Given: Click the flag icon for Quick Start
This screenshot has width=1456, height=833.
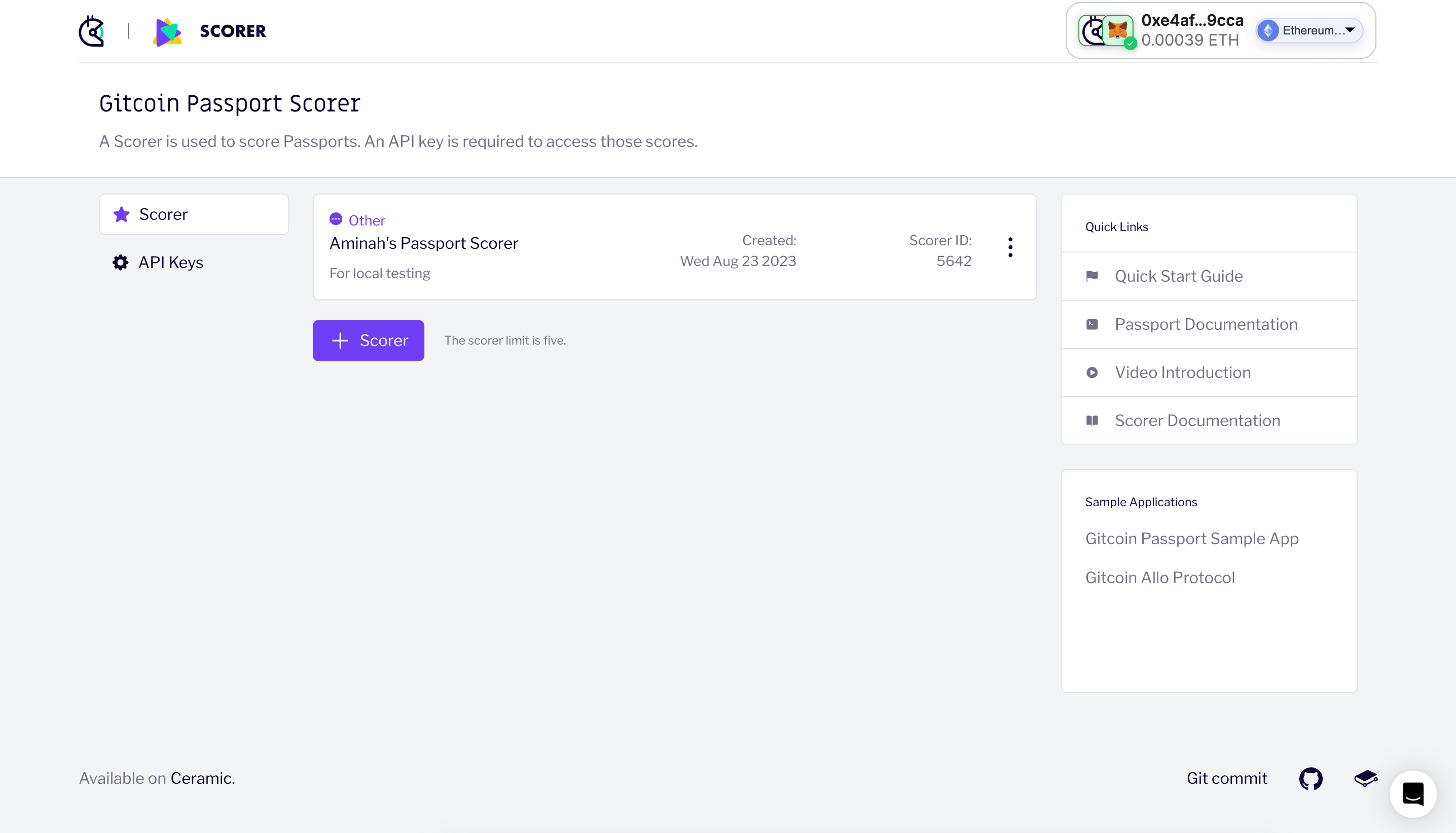Looking at the screenshot, I should tap(1092, 276).
